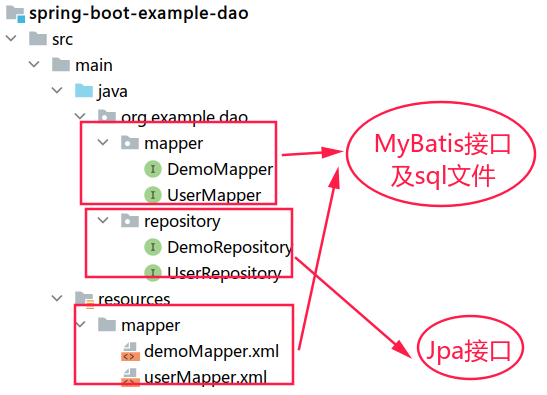Click the spring-boot-example-dao module icon
Screen dimensions: 547x395
[15, 14]
